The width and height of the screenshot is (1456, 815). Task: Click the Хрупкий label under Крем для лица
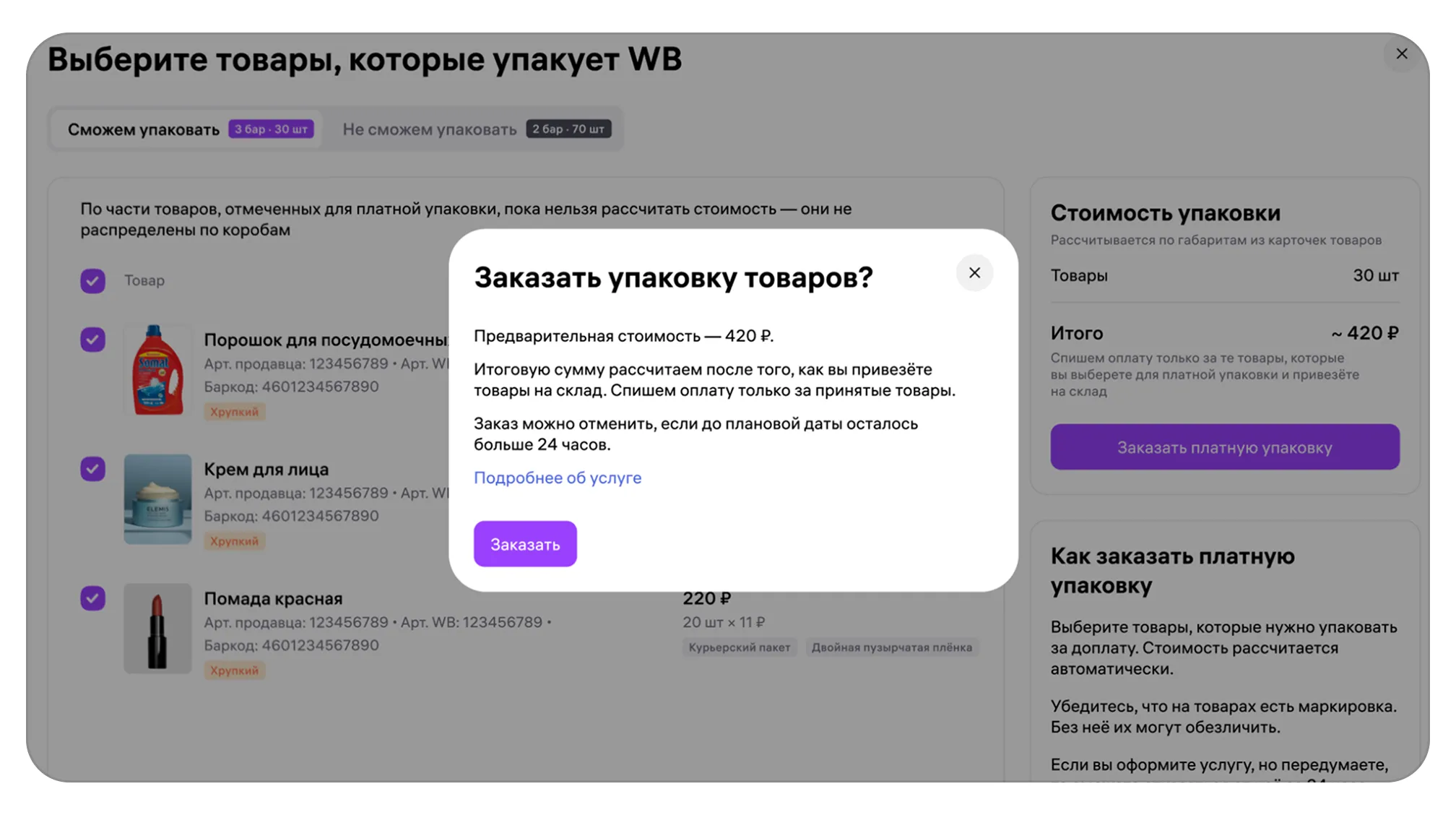(x=234, y=541)
